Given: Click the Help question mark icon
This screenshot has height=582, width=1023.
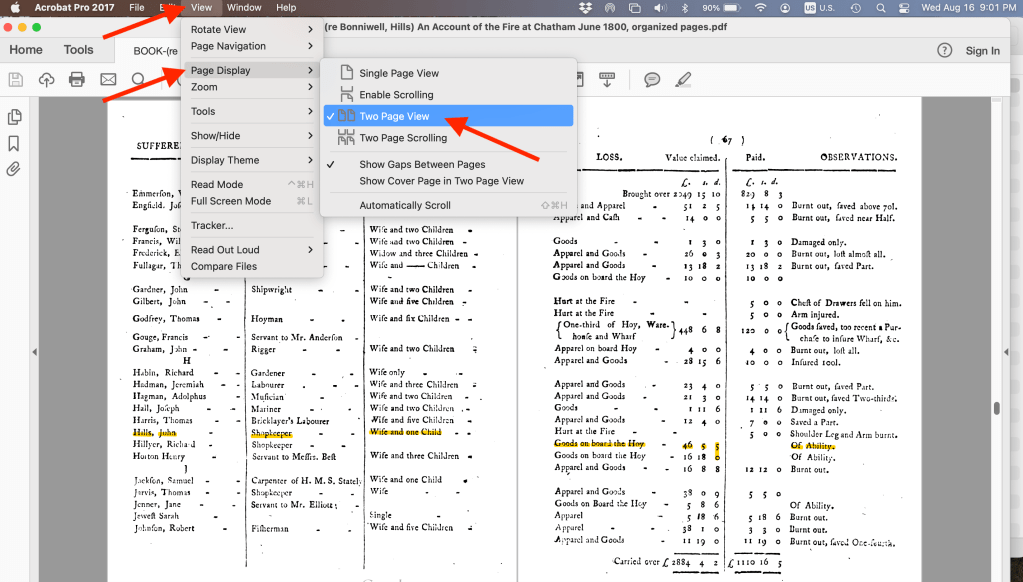Looking at the screenshot, I should pyautogui.click(x=944, y=50).
